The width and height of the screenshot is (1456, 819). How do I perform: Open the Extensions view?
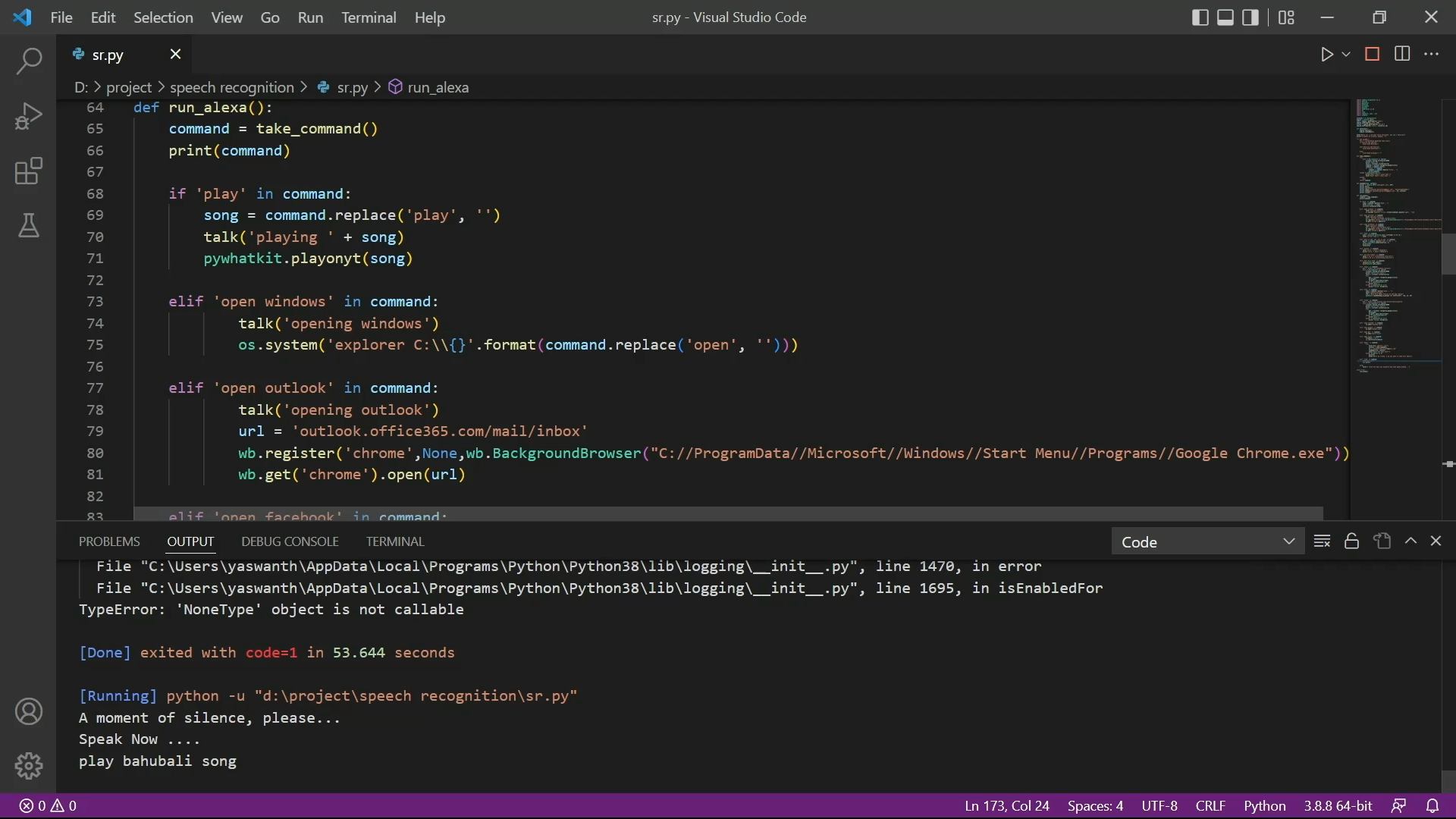(29, 171)
